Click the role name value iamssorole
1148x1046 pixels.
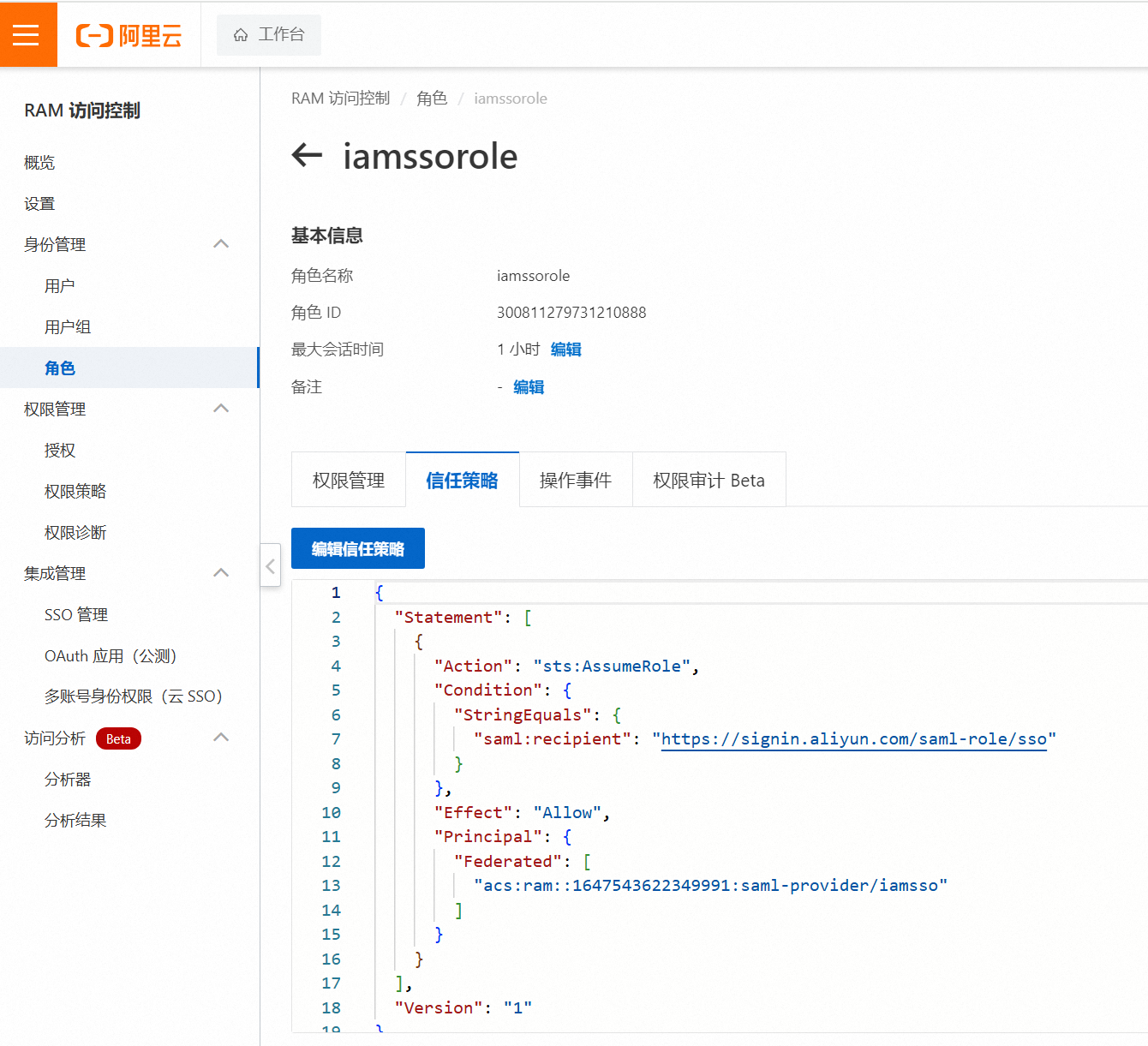click(533, 276)
